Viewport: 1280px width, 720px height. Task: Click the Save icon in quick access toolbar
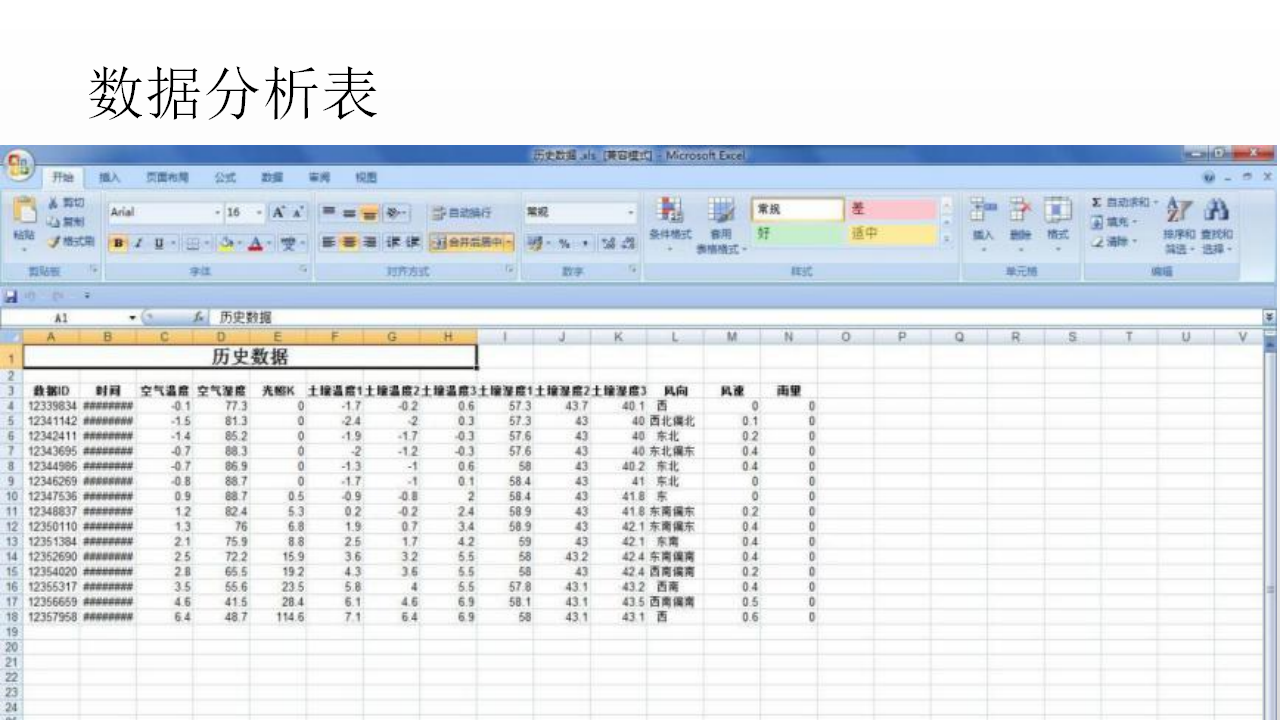[x=11, y=297]
